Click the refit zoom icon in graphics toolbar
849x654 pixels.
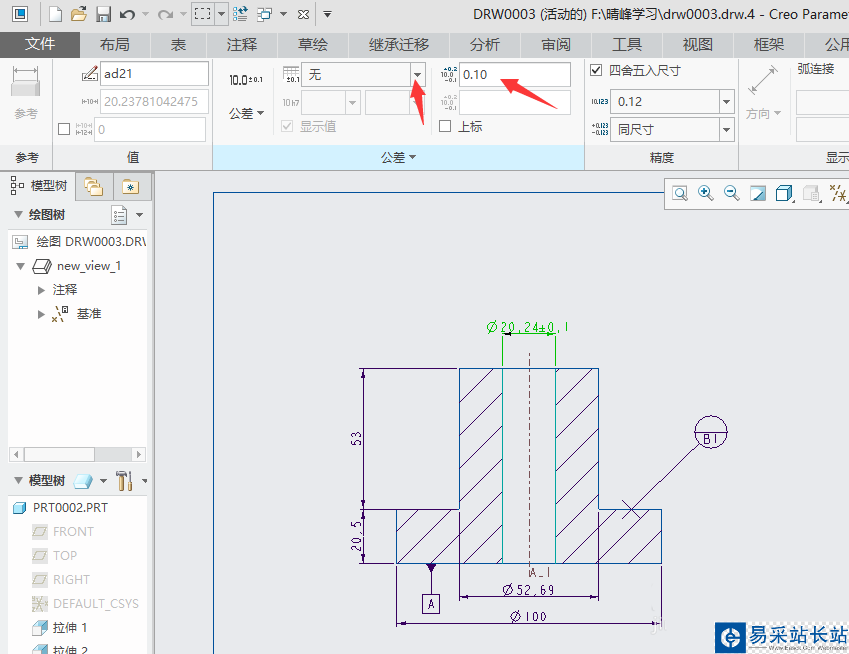click(680, 193)
